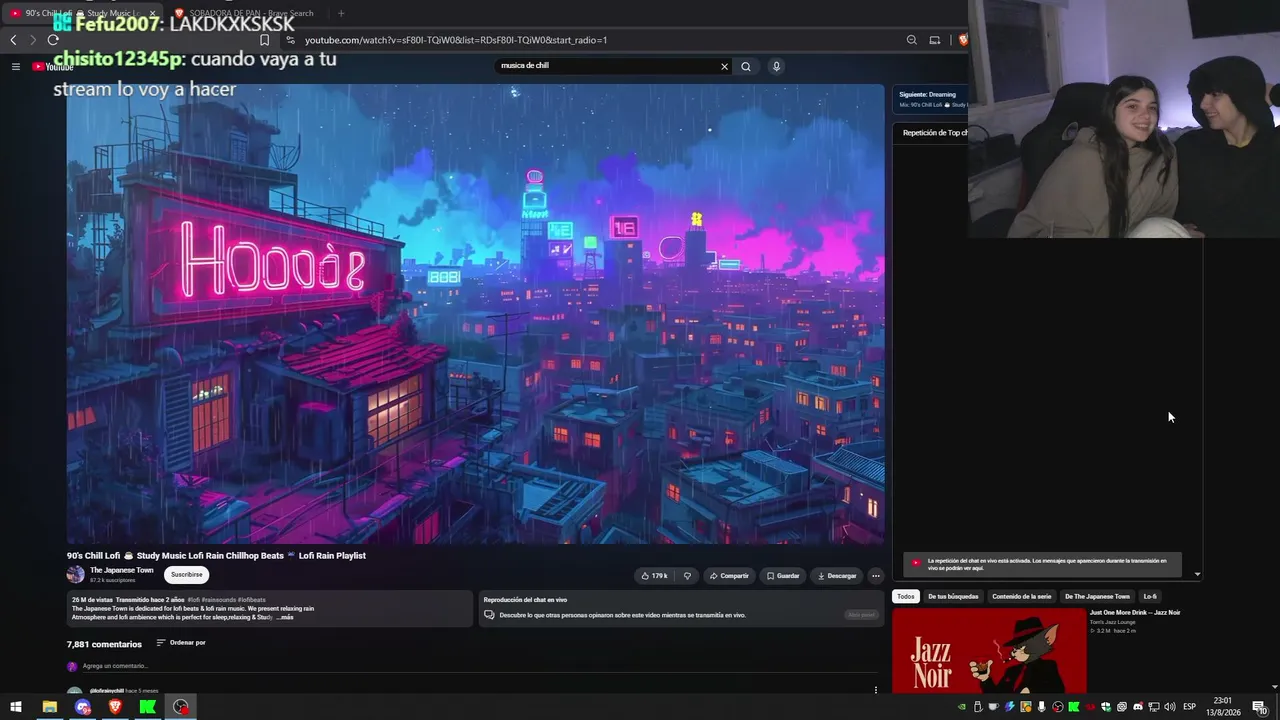This screenshot has width=1280, height=720.
Task: Select the Todos filter chip
Action: coord(905,596)
